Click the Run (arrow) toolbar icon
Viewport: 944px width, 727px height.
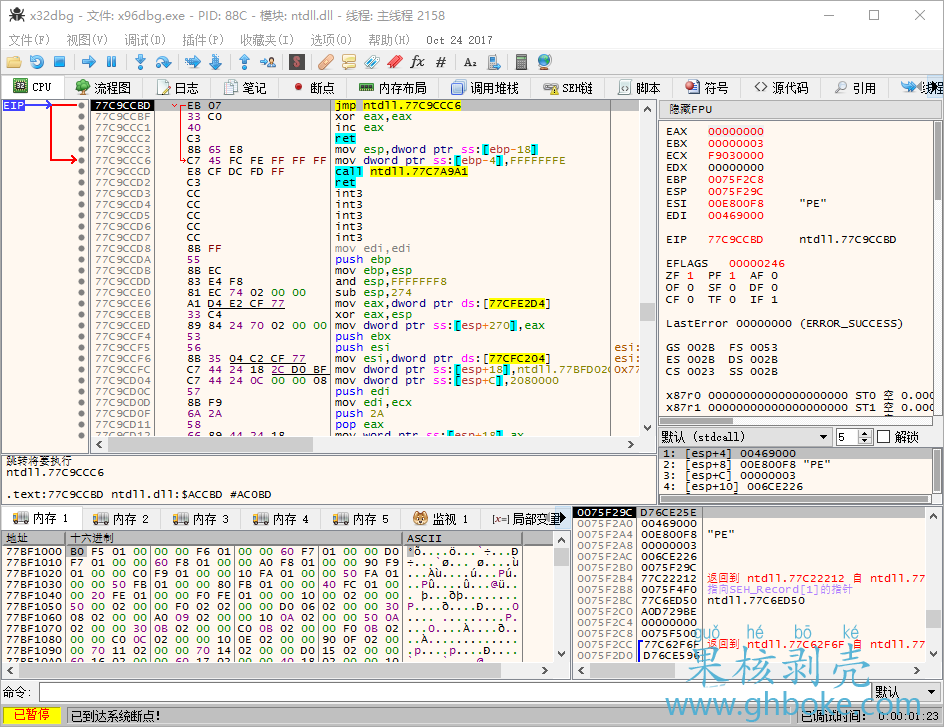click(x=89, y=62)
